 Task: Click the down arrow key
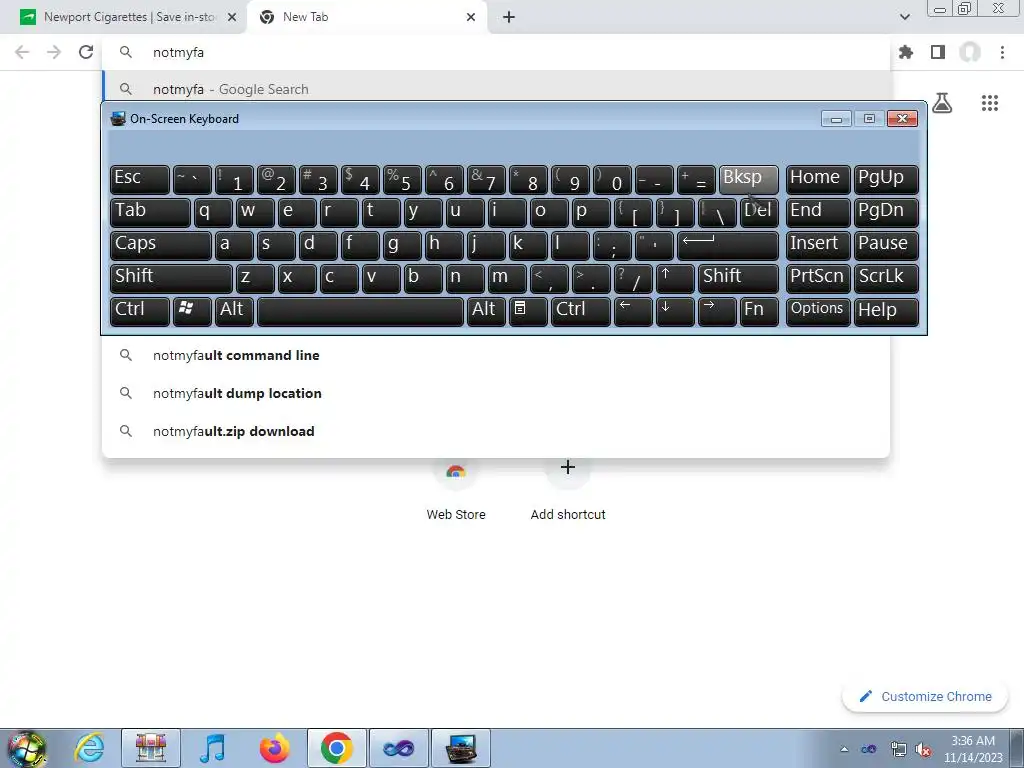[675, 311]
